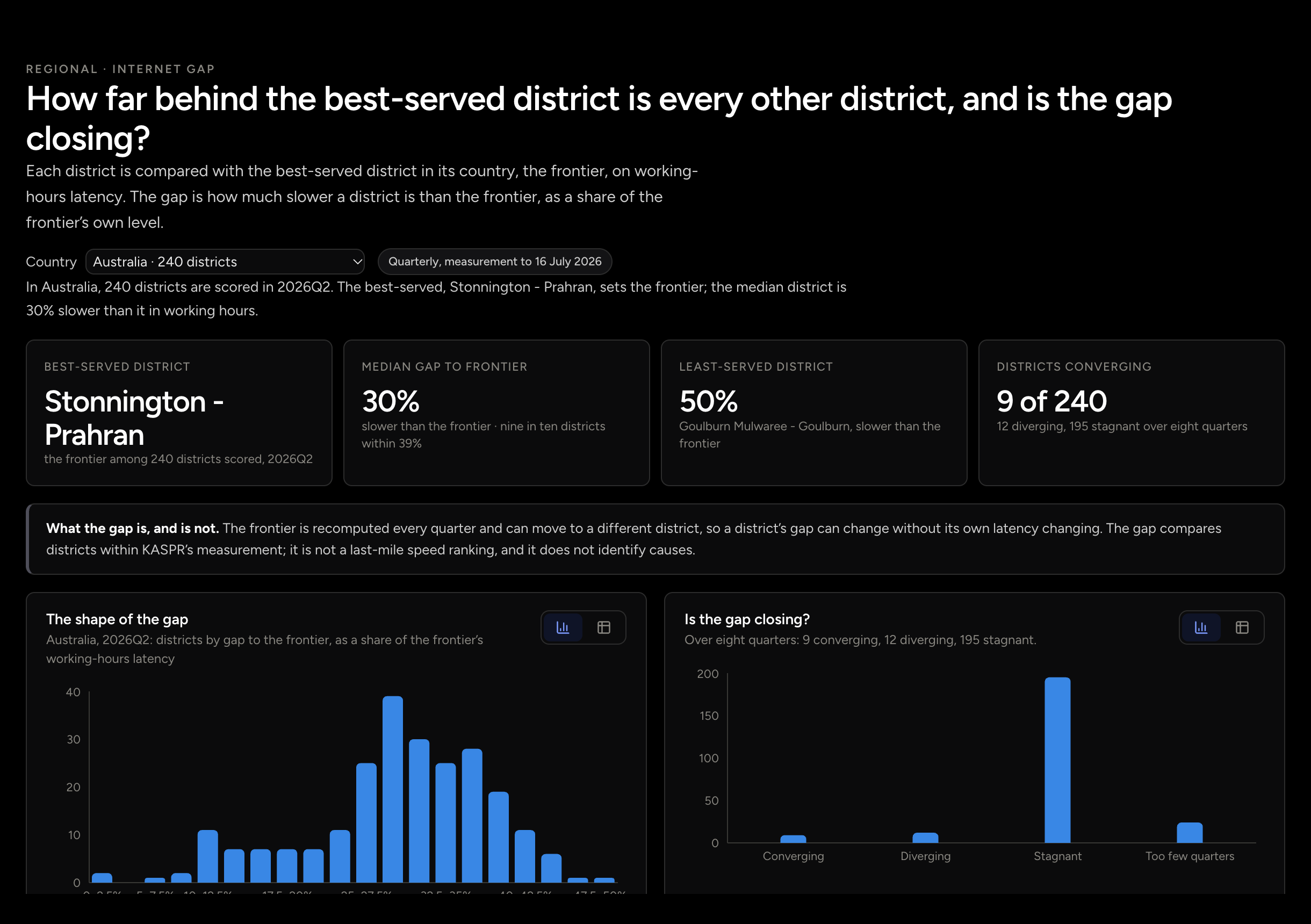This screenshot has height=924, width=1311.
Task: Click the dropdown chevron in Country selector
Action: 357,262
